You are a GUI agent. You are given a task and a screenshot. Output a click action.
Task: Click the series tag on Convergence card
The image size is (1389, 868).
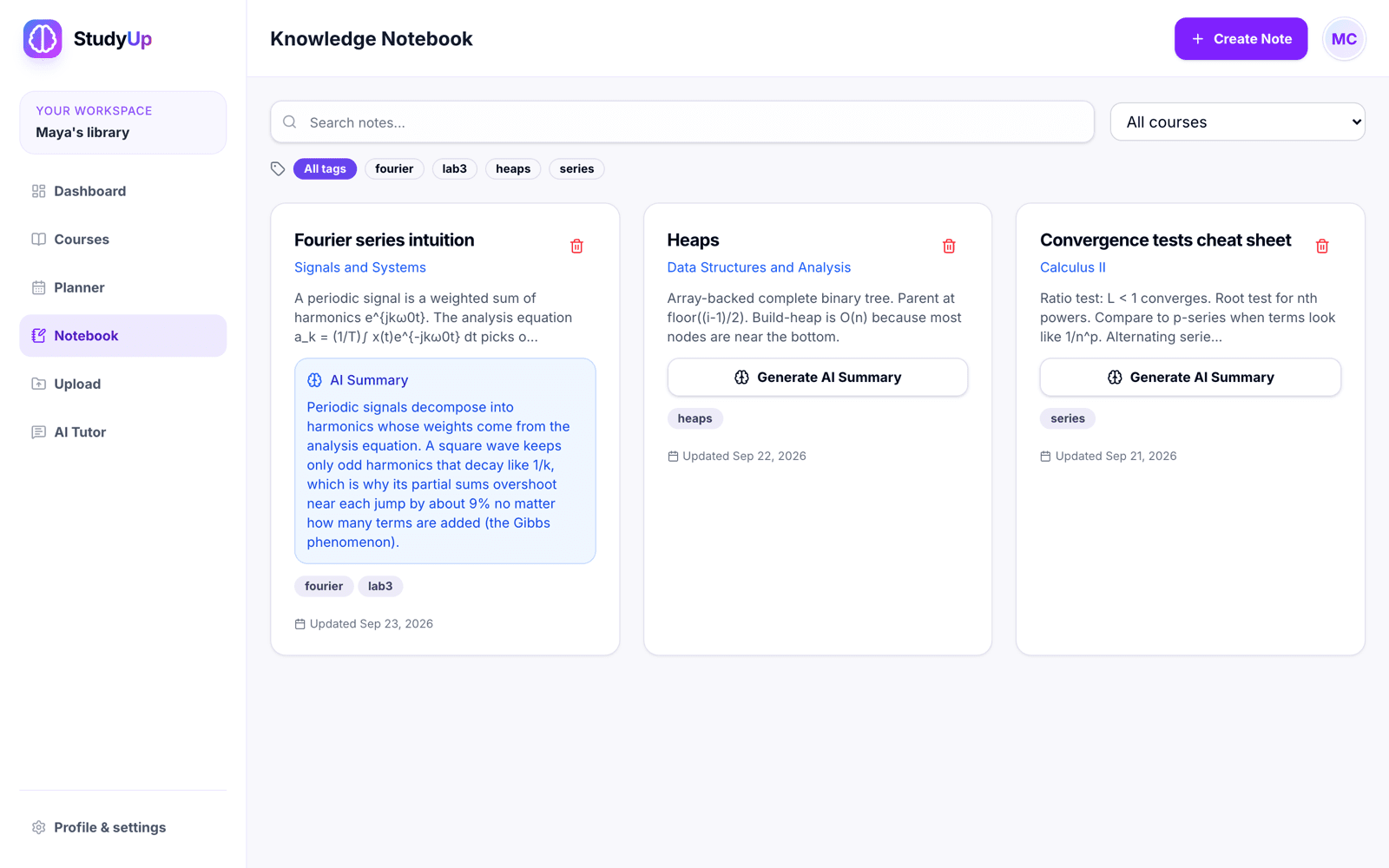click(1068, 419)
